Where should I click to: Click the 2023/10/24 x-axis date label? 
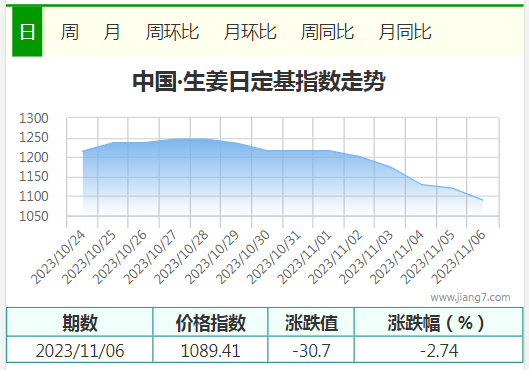coord(59,258)
